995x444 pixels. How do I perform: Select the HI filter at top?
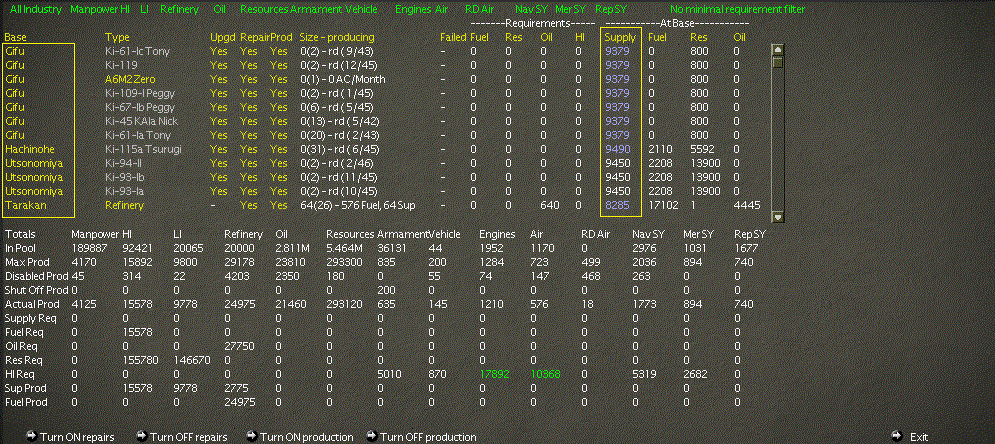click(126, 10)
